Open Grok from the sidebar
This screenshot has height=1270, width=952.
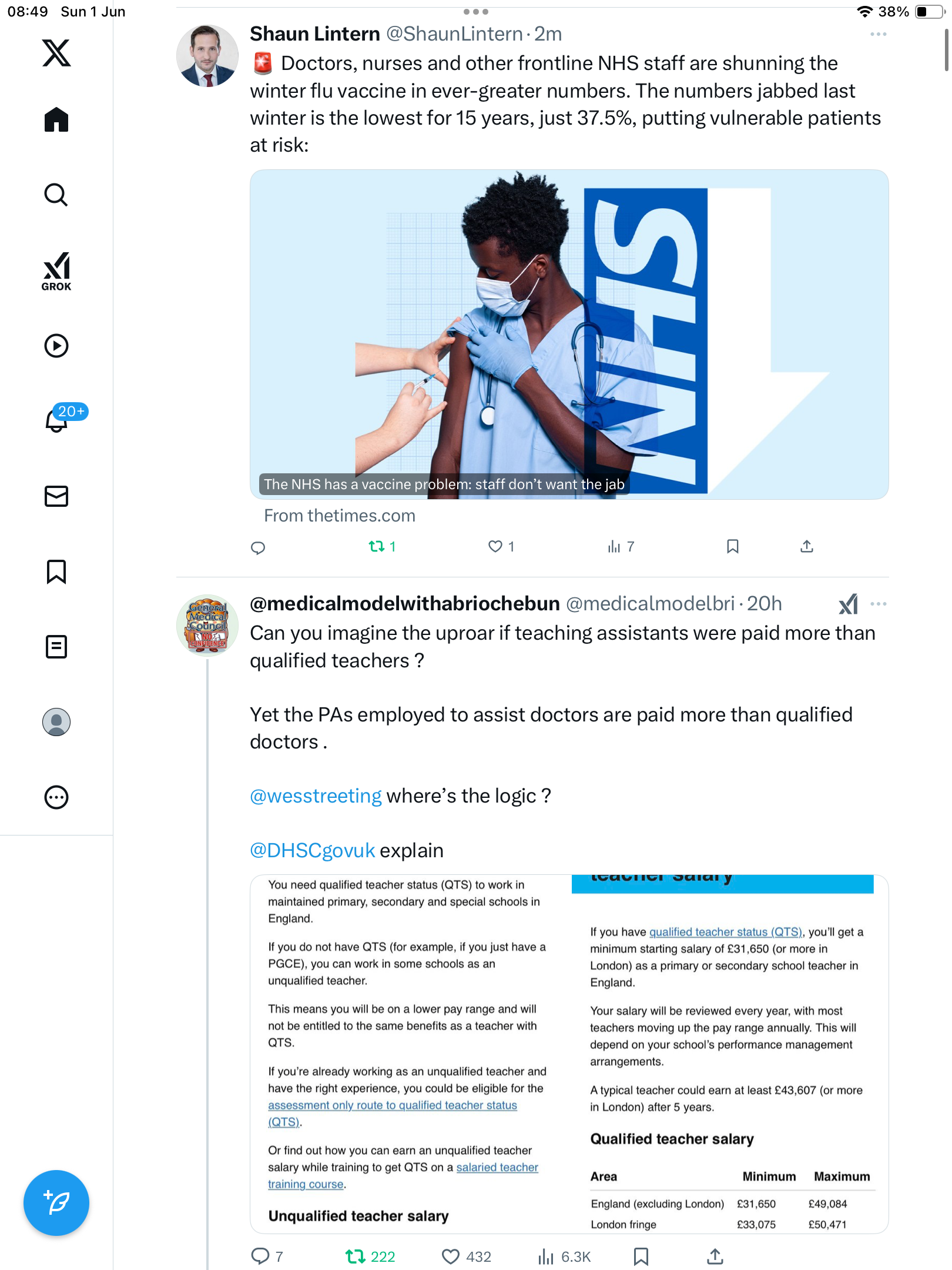[56, 271]
